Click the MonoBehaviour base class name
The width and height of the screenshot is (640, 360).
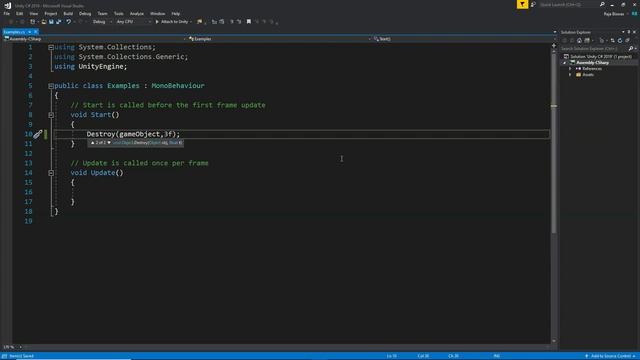point(178,86)
